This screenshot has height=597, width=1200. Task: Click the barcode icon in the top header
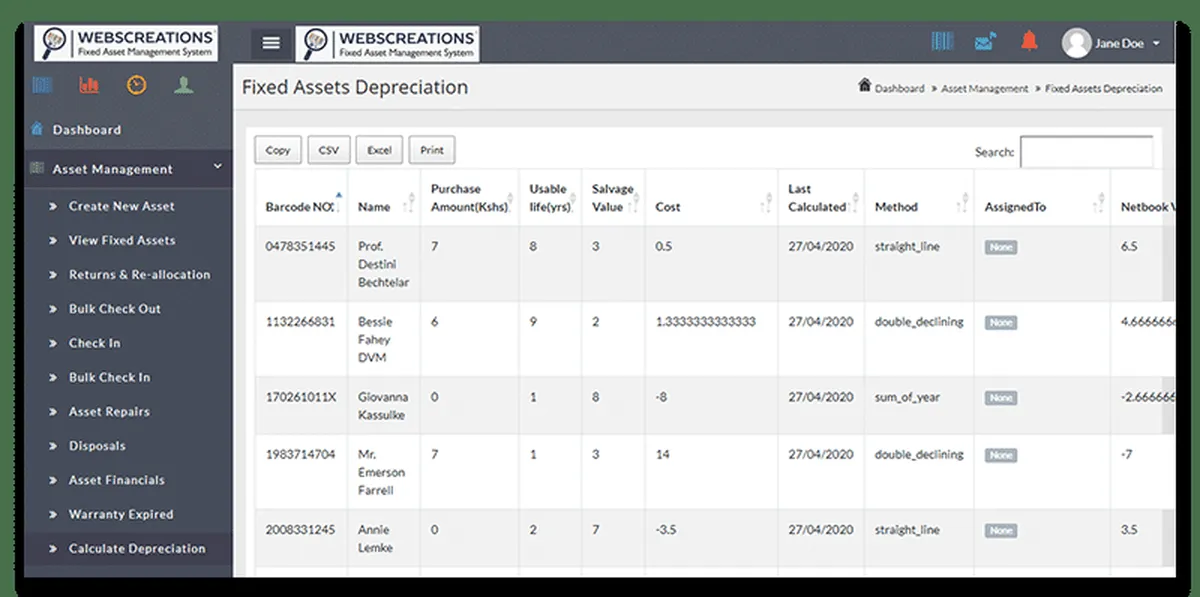tap(942, 42)
